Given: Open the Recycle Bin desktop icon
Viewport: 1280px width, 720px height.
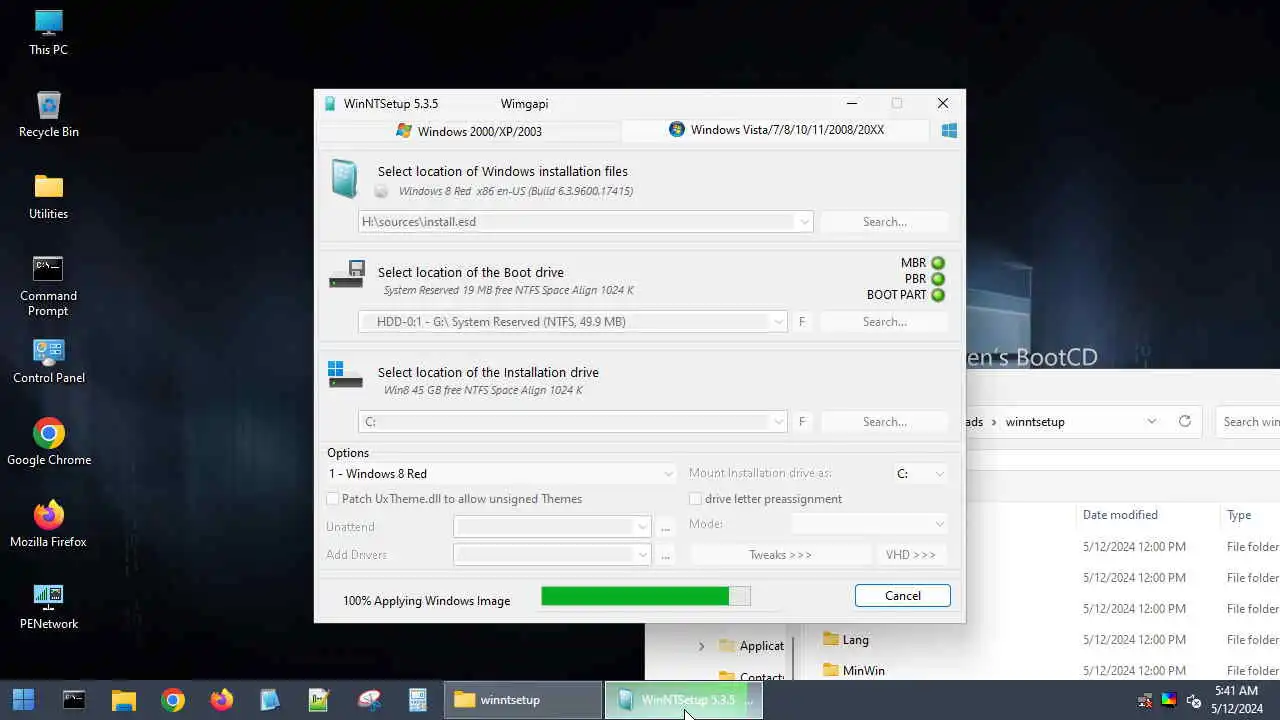Looking at the screenshot, I should click(48, 115).
